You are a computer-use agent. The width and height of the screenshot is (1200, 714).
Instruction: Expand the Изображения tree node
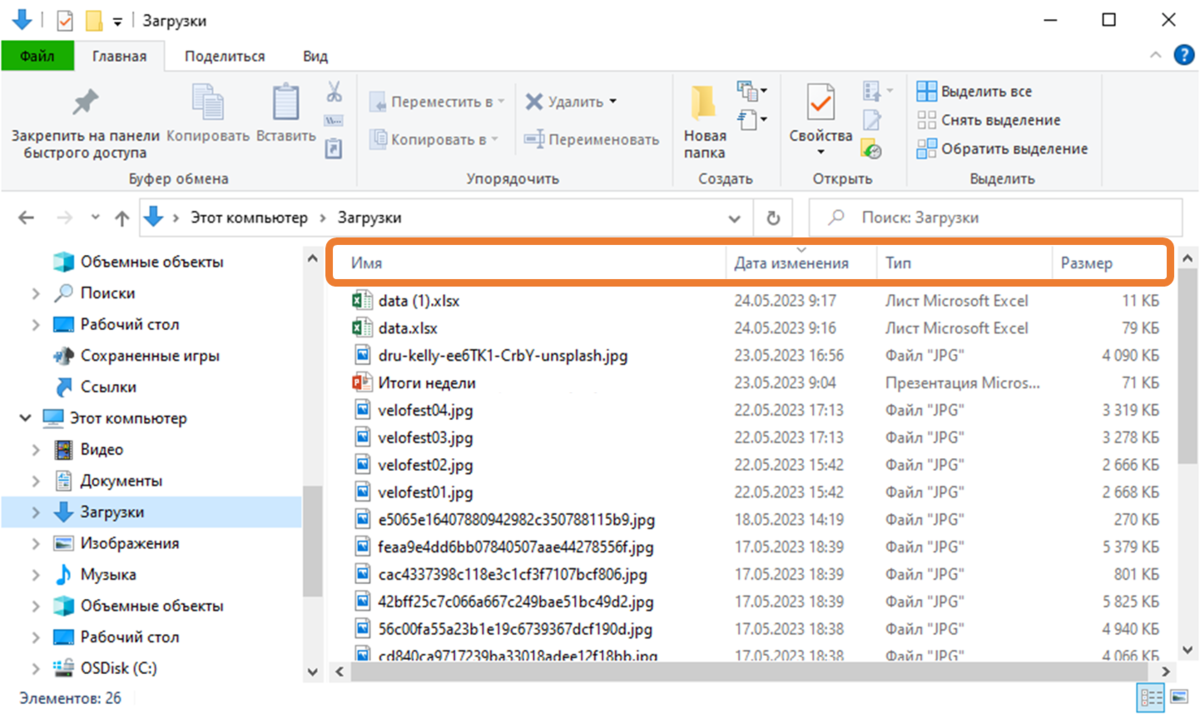36,544
